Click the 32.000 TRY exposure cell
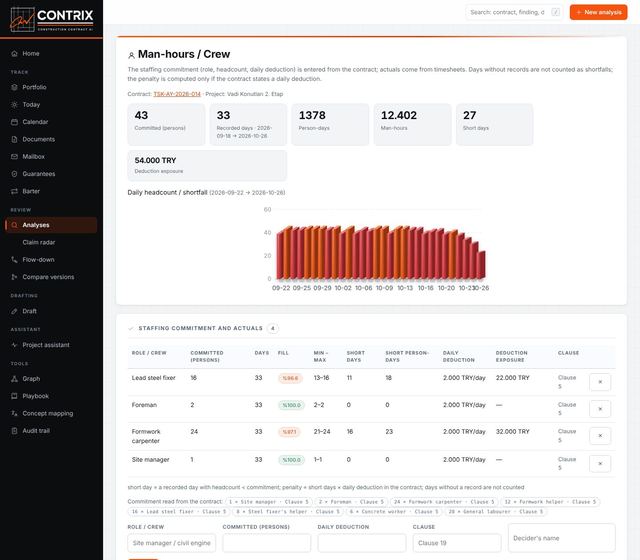 512,431
